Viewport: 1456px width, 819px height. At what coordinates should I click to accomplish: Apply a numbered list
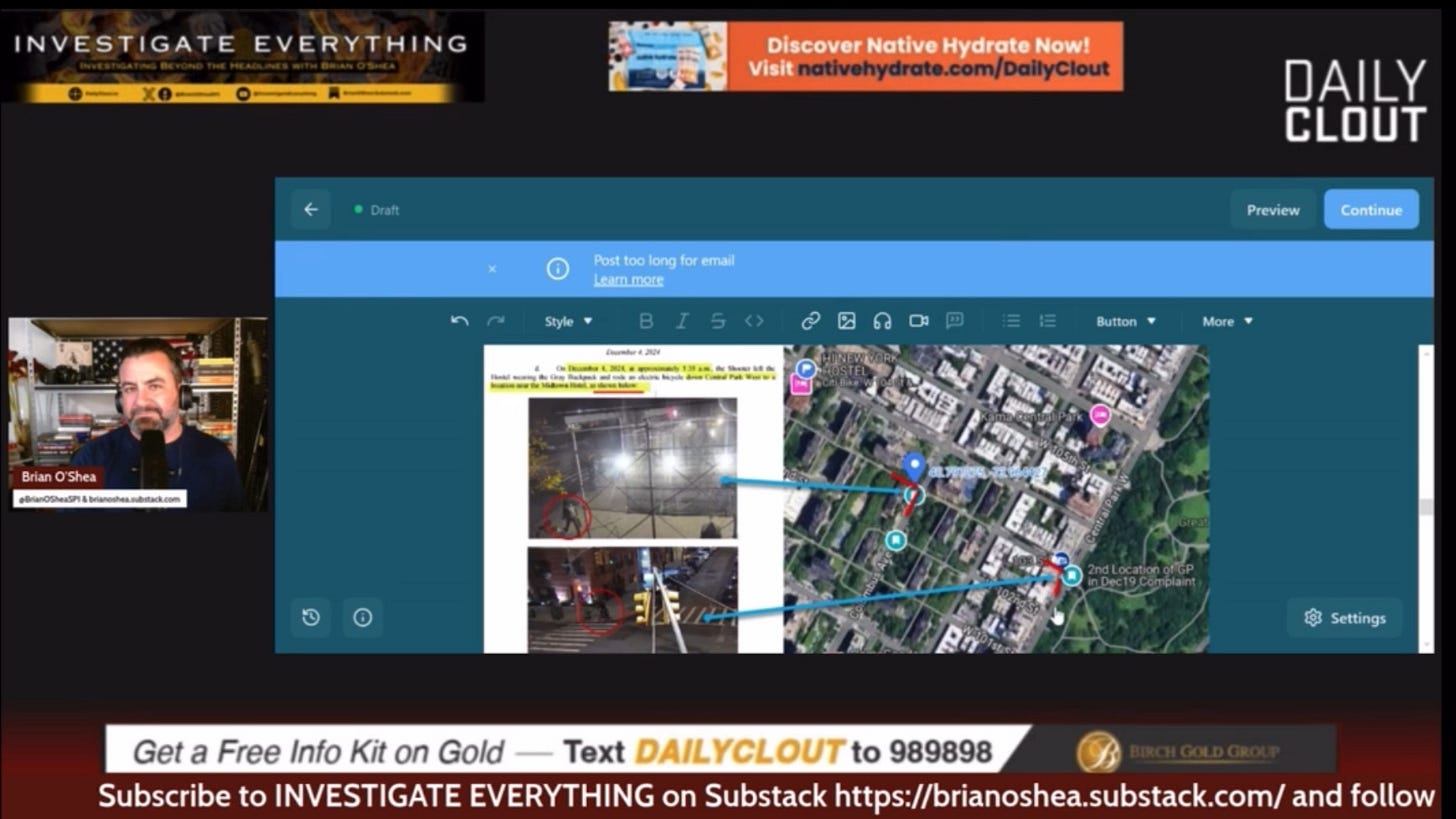click(x=1048, y=321)
